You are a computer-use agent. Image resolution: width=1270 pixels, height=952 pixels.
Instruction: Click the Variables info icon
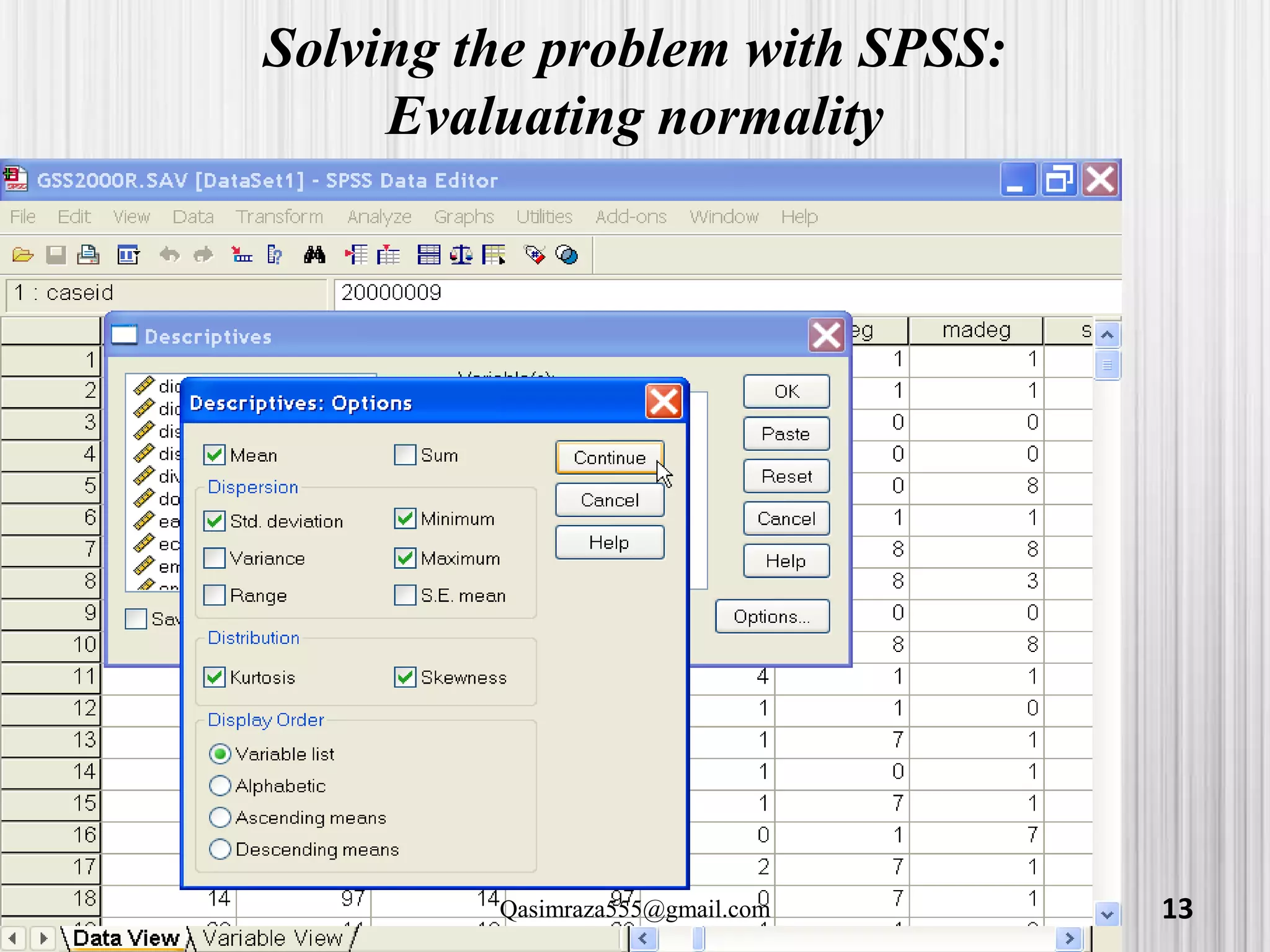coord(274,255)
